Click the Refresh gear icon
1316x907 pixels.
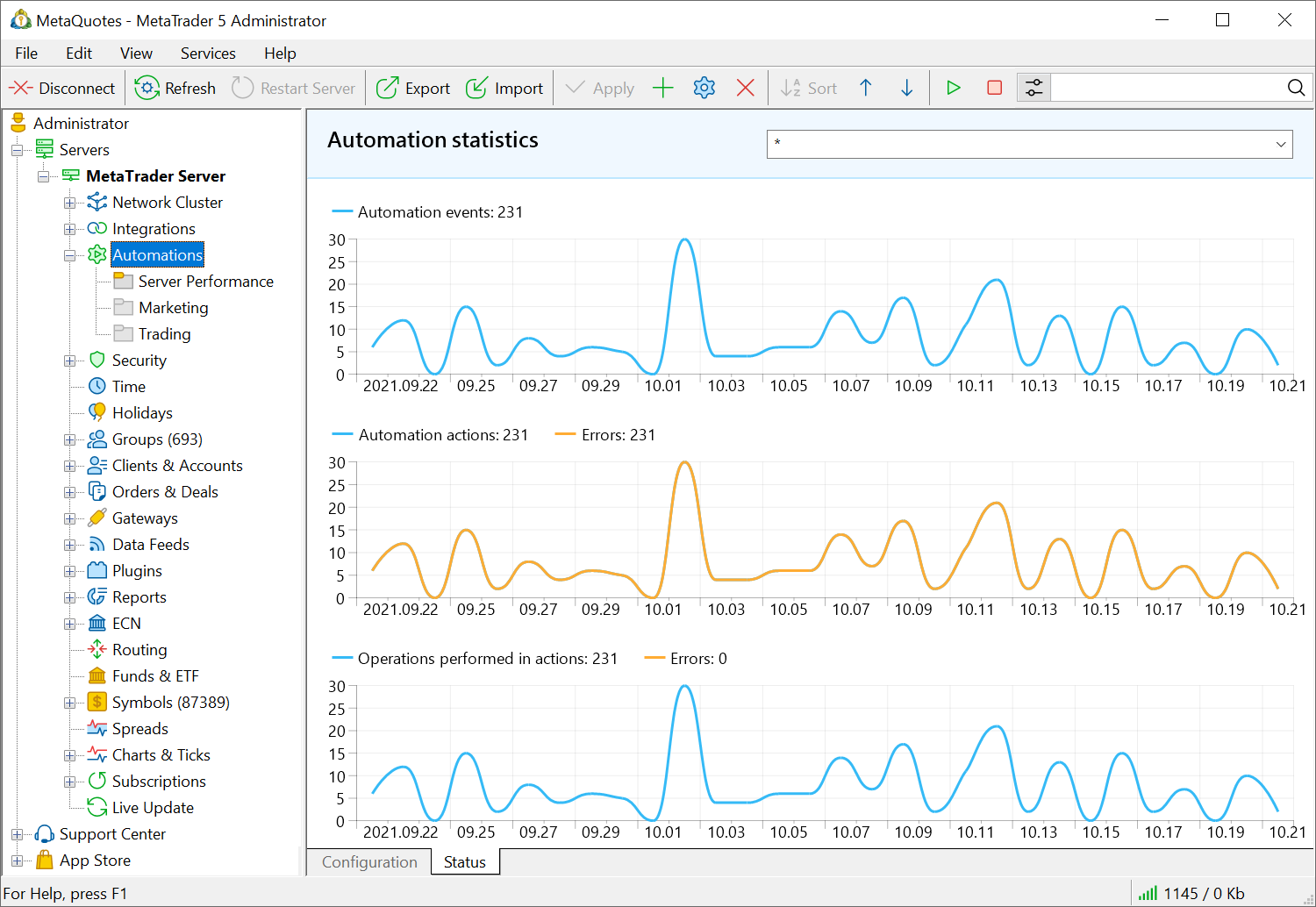pos(147,88)
